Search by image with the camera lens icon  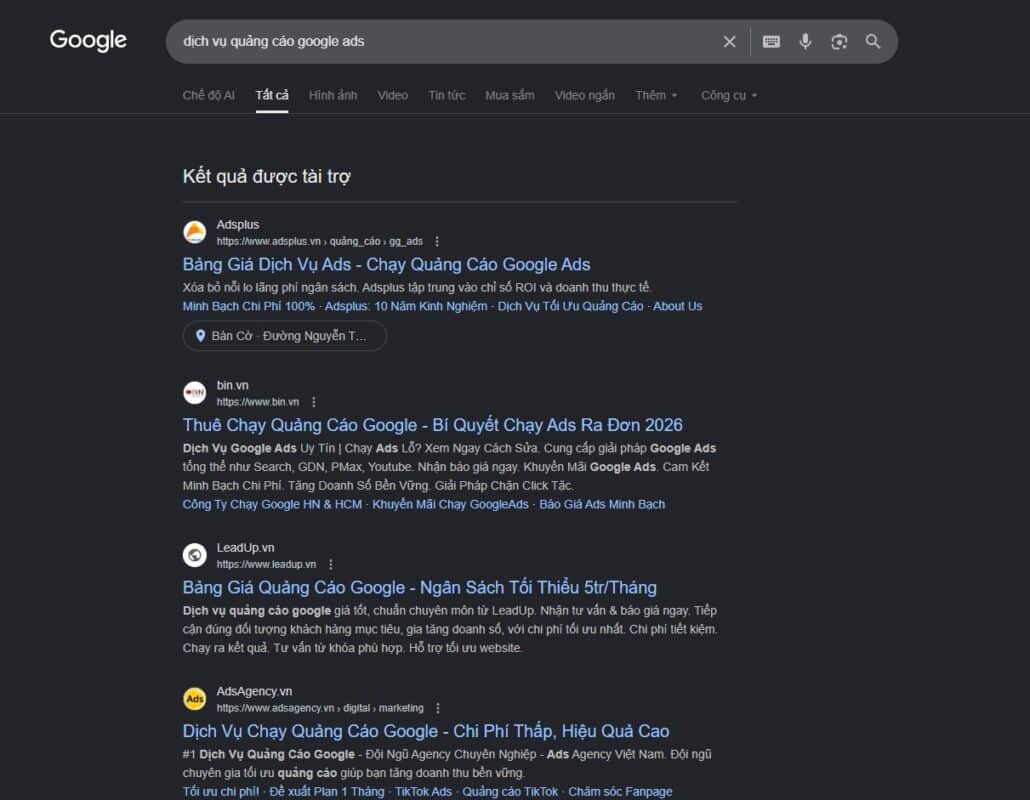(x=839, y=41)
